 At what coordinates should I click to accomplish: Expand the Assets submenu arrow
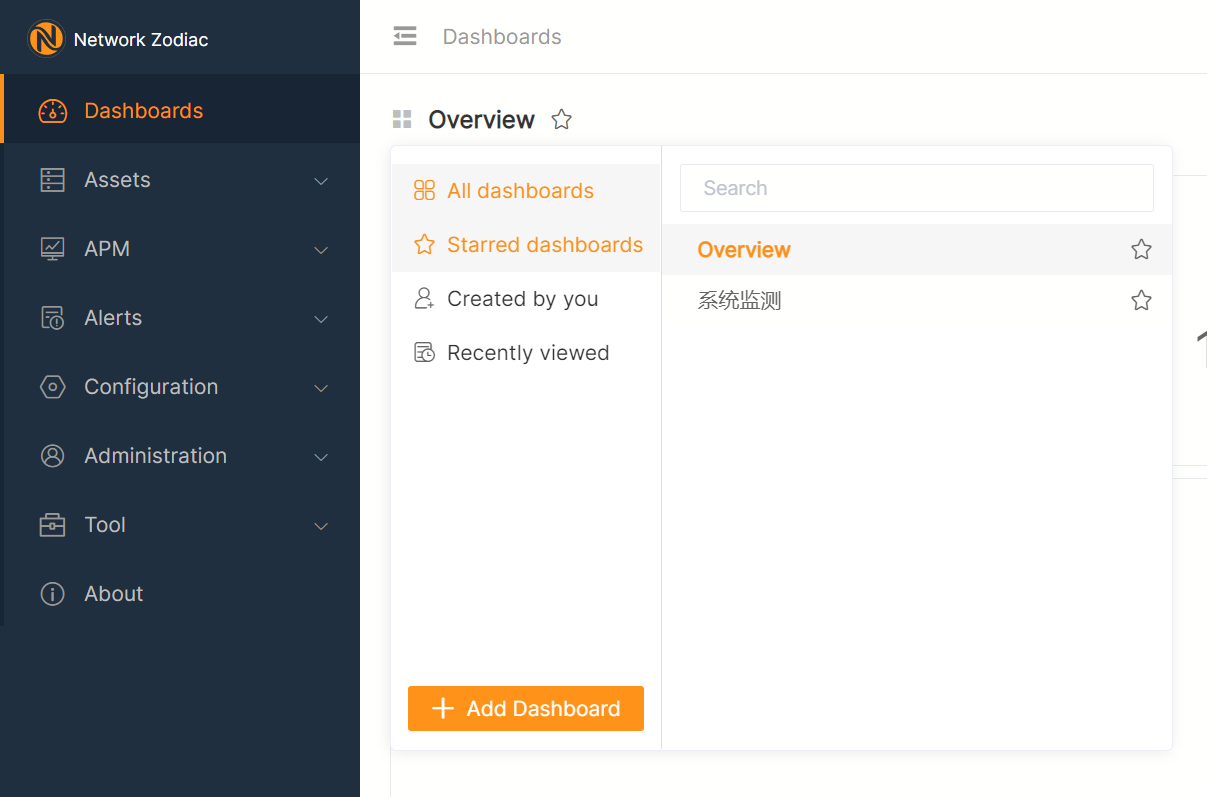pyautogui.click(x=321, y=181)
